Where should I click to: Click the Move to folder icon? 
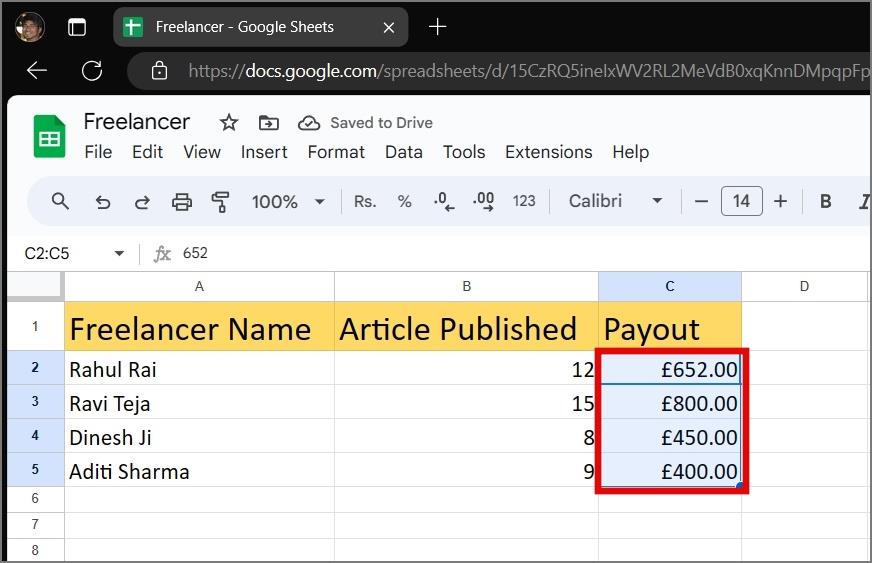click(x=269, y=122)
